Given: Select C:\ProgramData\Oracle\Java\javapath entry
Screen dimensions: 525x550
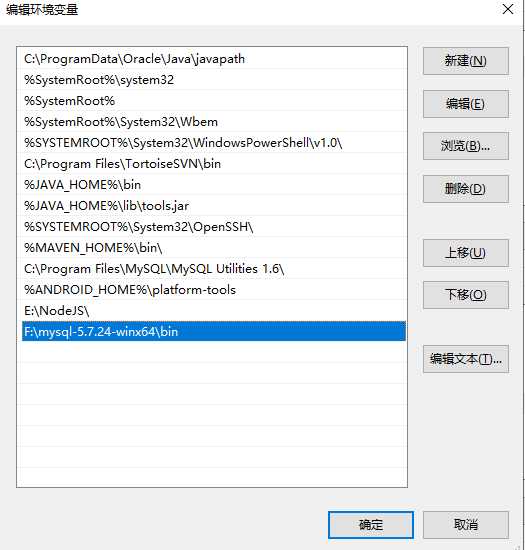Looking at the screenshot, I should point(214,59).
